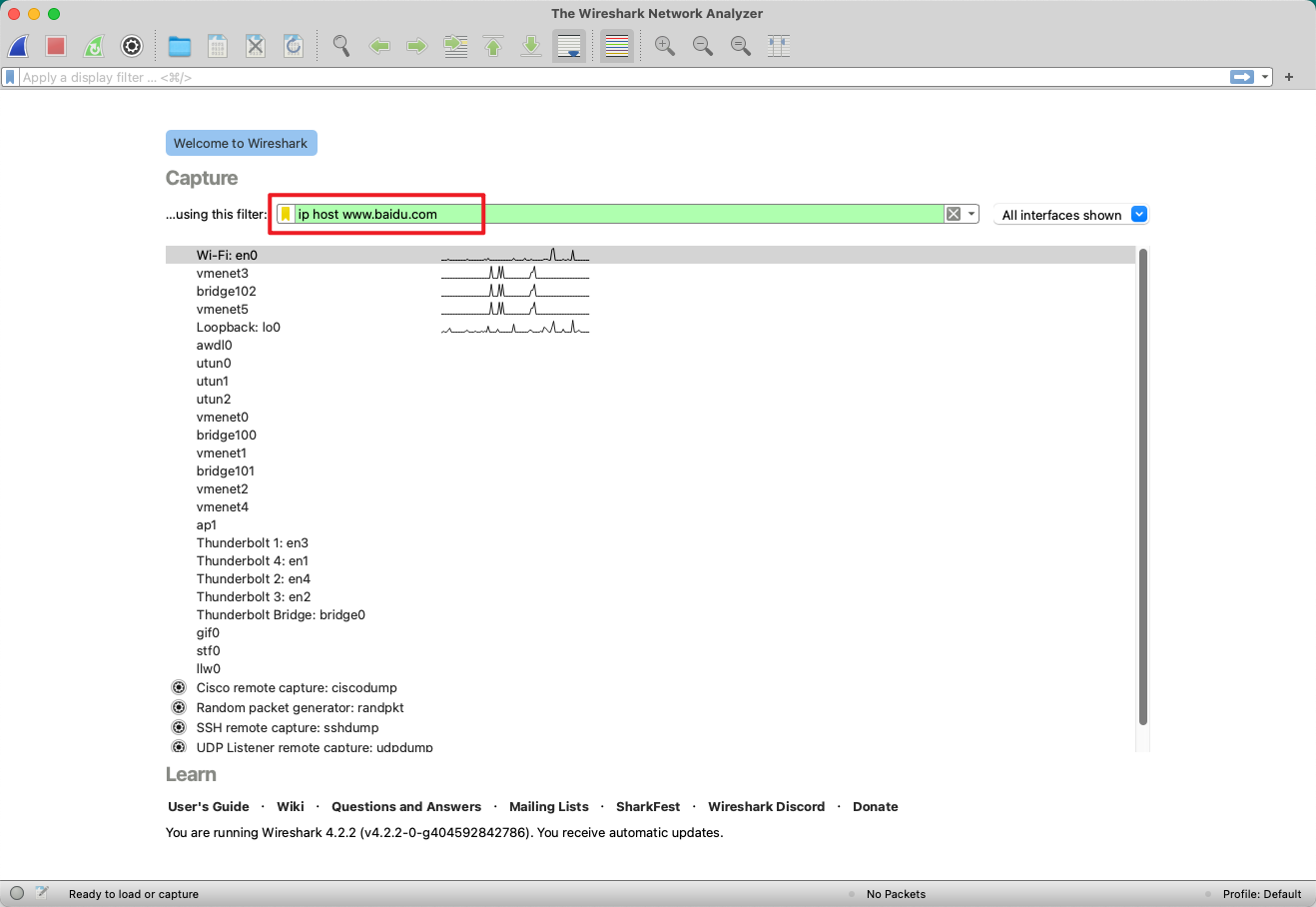The width and height of the screenshot is (1316, 907).
Task: Zoom in main window text
Action: point(665,46)
